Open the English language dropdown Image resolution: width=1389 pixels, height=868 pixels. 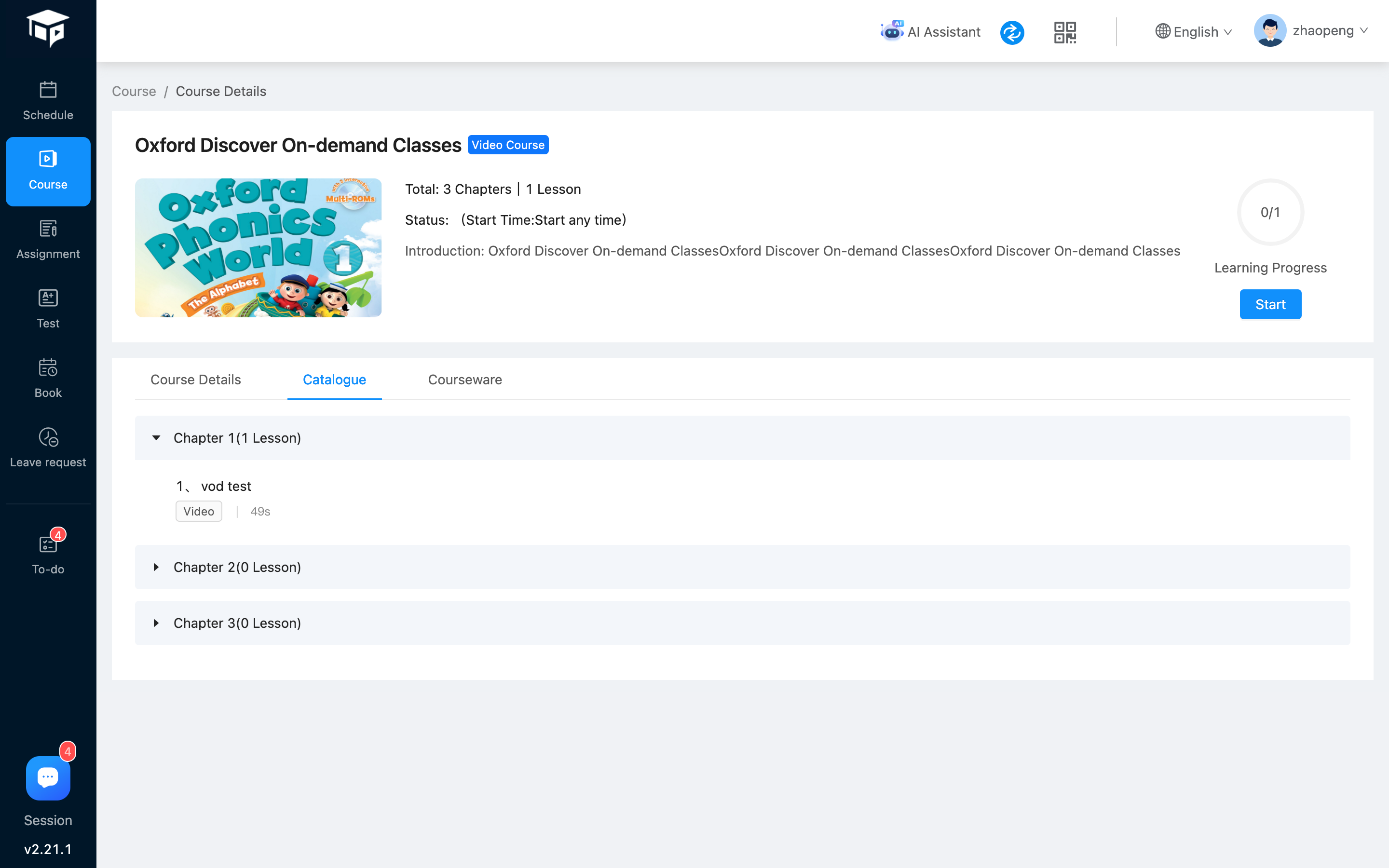[1194, 31]
